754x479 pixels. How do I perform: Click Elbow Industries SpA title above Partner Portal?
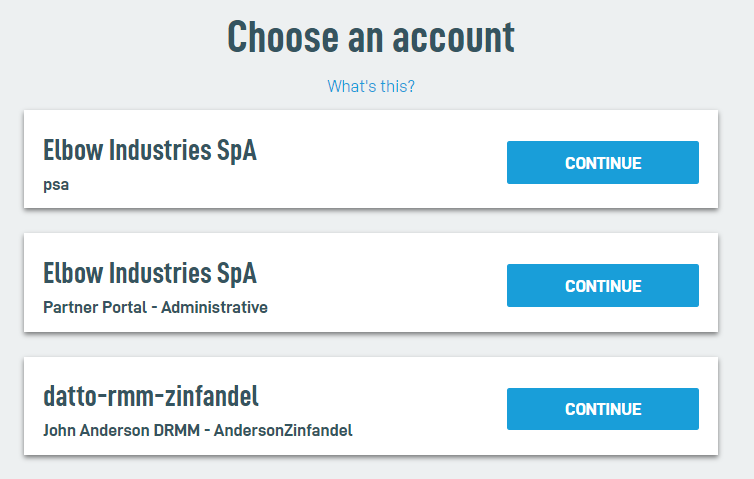150,273
